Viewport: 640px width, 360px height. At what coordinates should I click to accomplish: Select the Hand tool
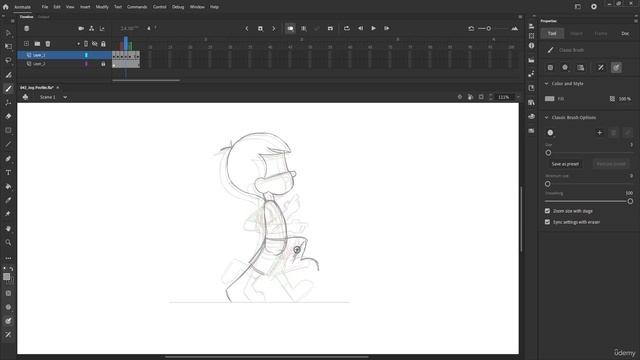[8, 229]
